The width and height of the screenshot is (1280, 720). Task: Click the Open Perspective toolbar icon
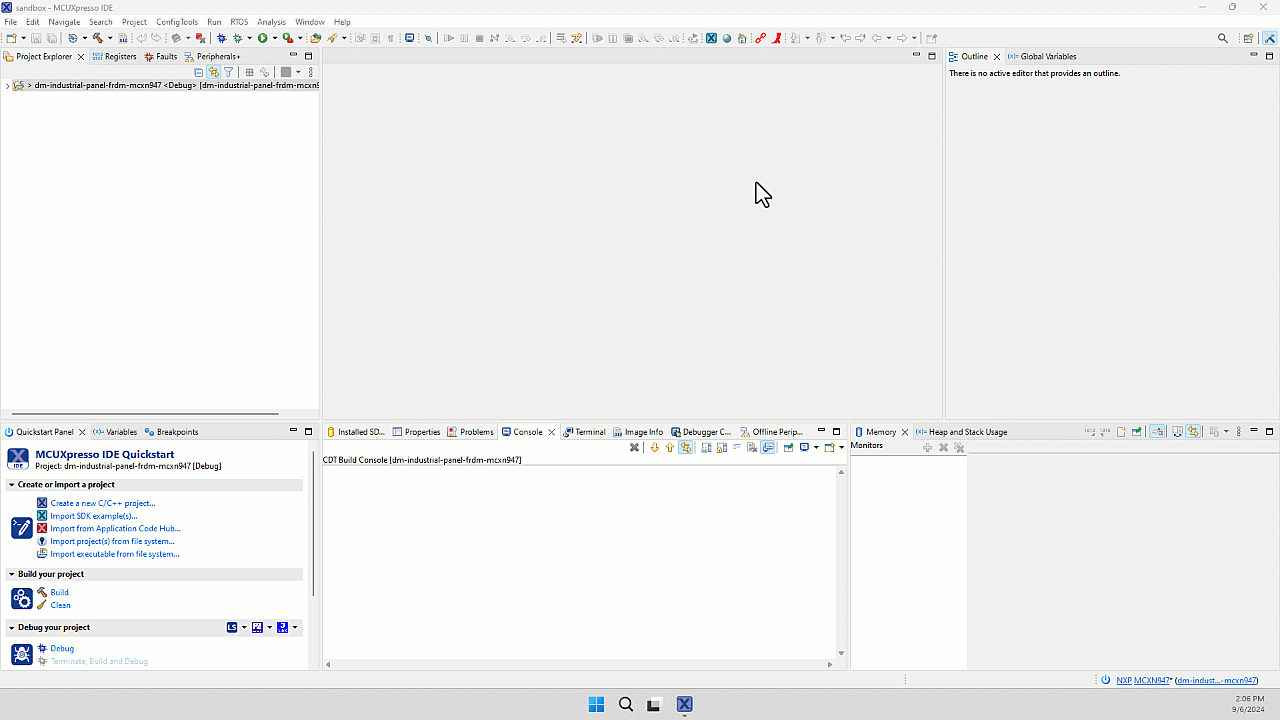(x=1248, y=38)
